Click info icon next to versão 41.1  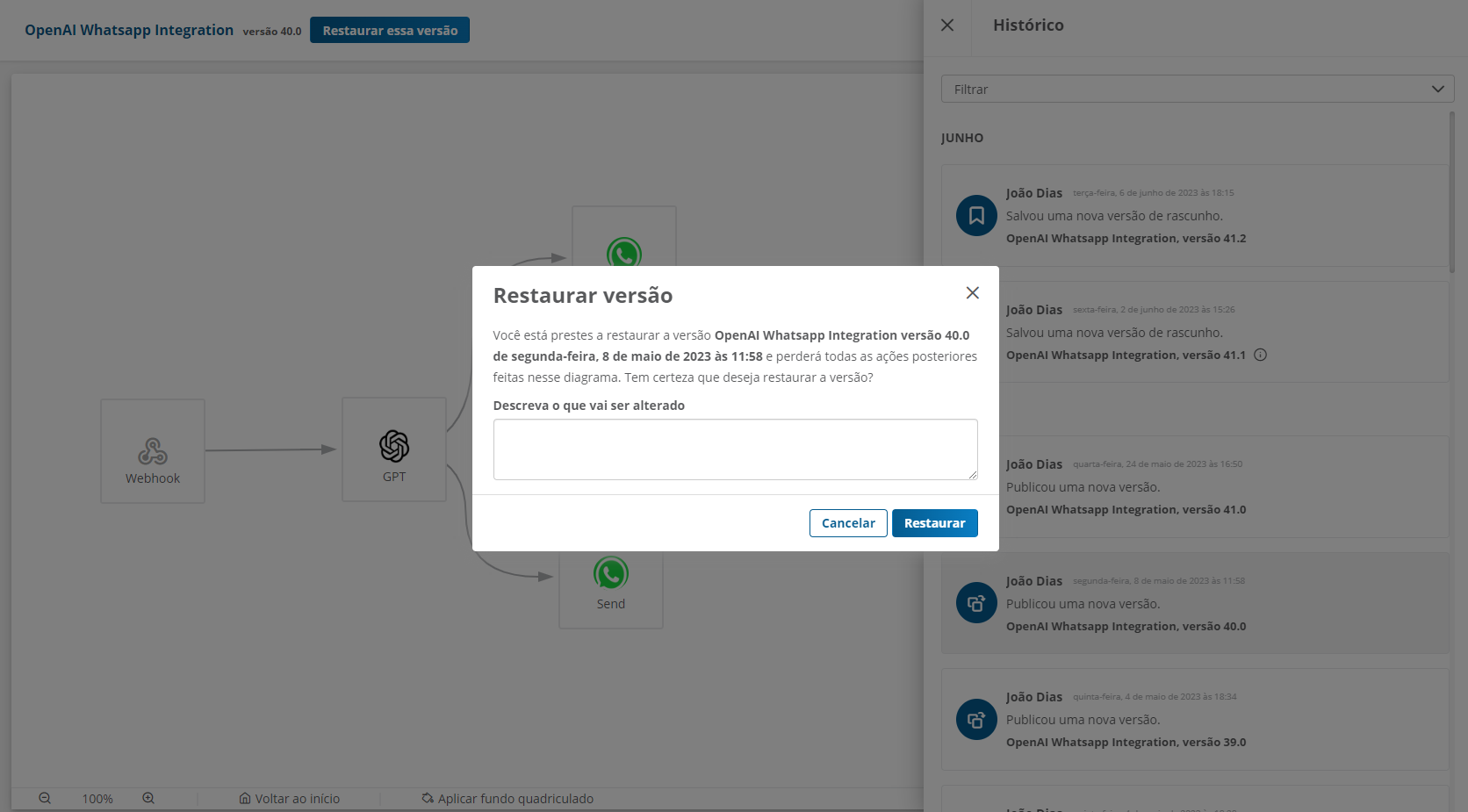1260,356
